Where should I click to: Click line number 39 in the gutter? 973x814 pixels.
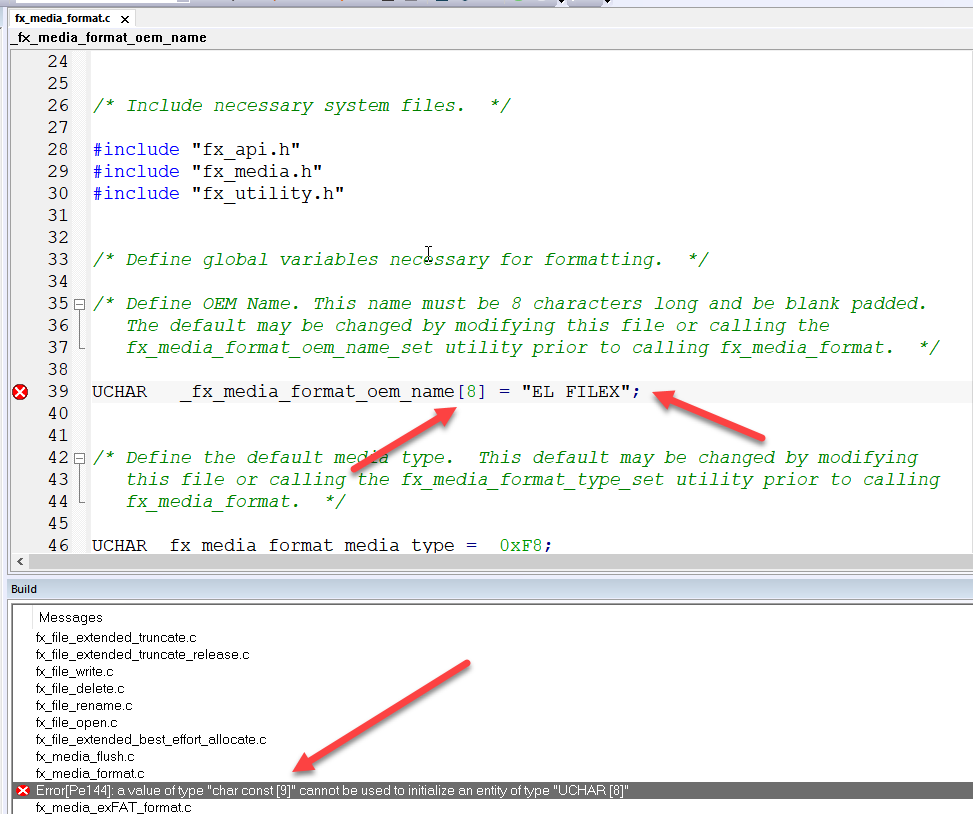click(x=58, y=391)
